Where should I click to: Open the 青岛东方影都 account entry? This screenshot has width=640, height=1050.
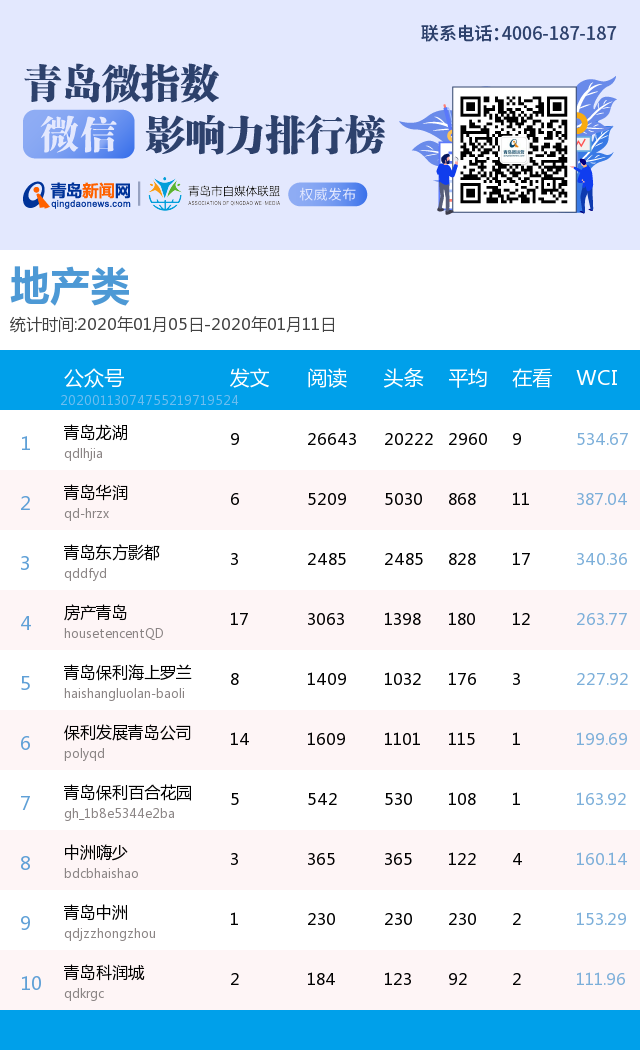(x=111, y=553)
